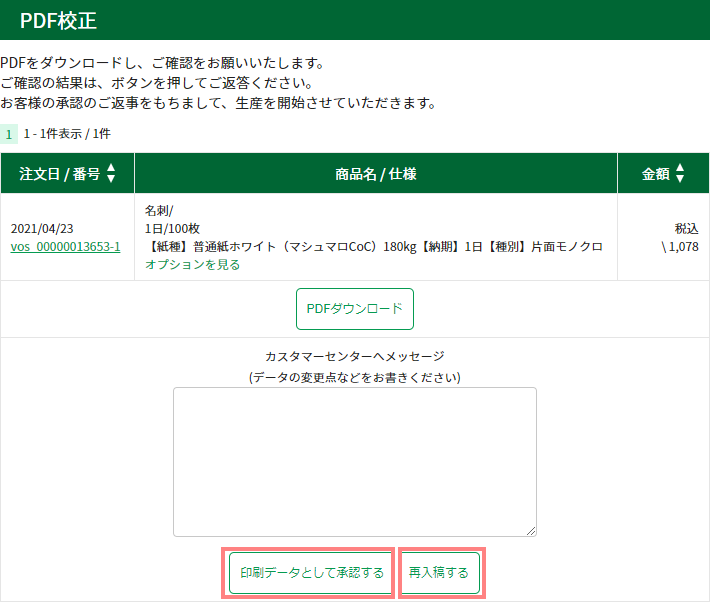Click the PDF校正 page title bar
Image resolution: width=710 pixels, height=613 pixels.
click(x=58, y=19)
